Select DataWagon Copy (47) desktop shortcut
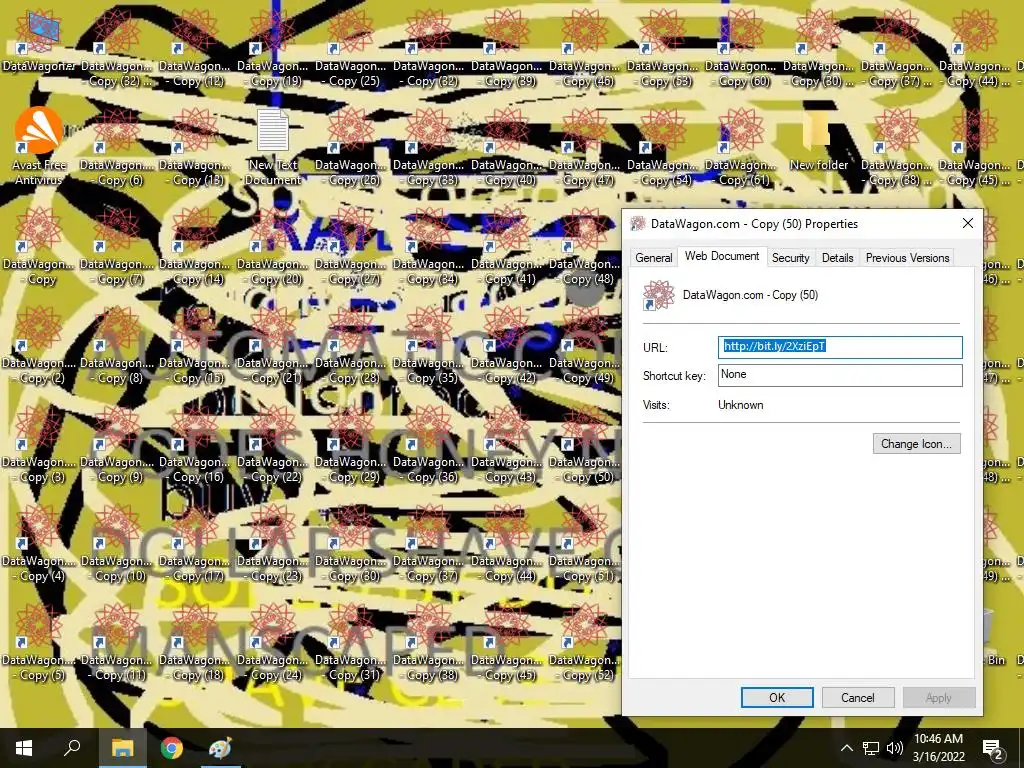Screen dimensions: 1024x768 tap(585, 146)
